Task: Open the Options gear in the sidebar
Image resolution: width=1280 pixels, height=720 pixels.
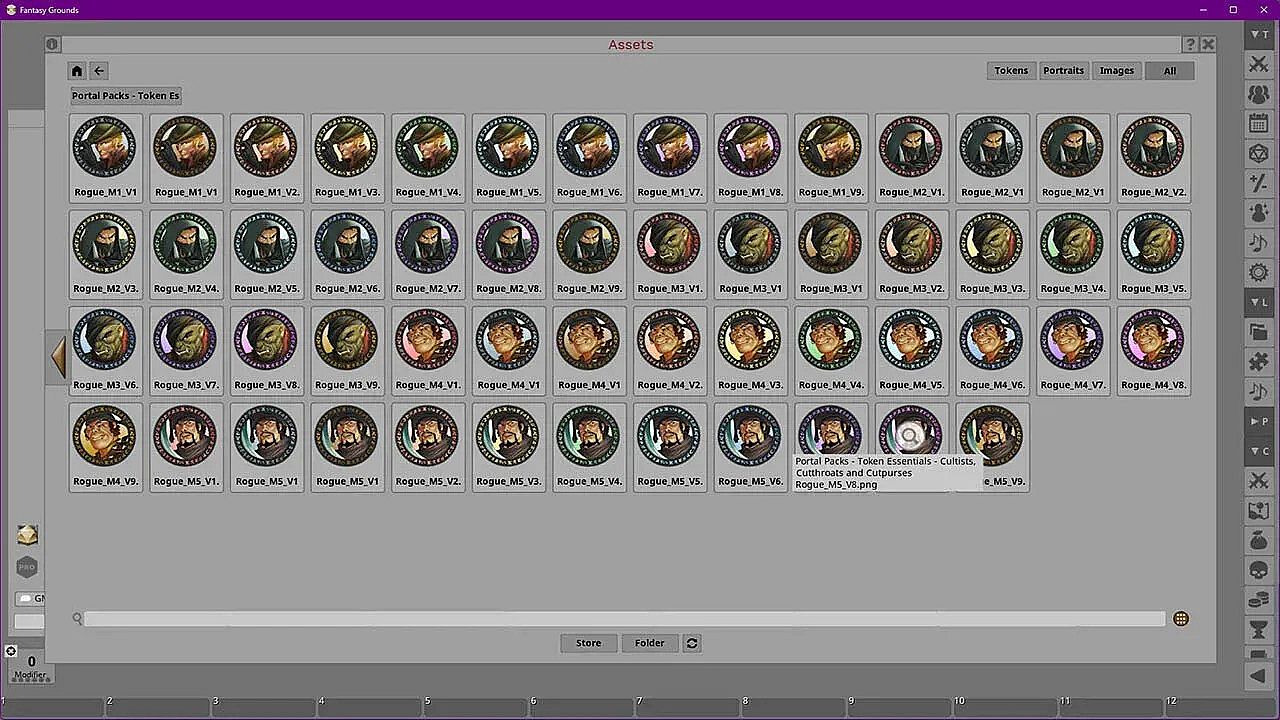Action: point(1259,272)
